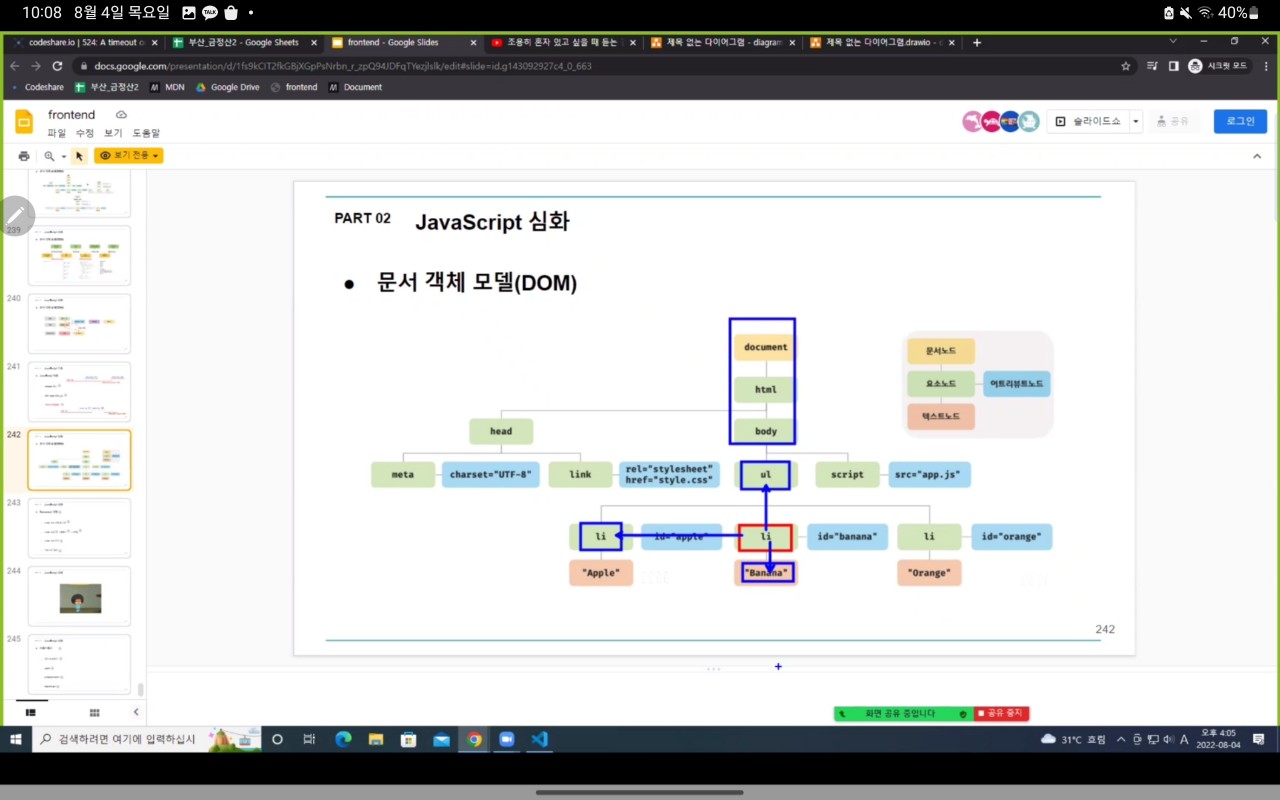This screenshot has height=800, width=1280.
Task: Bookmark page with star icon
Action: (1126, 66)
